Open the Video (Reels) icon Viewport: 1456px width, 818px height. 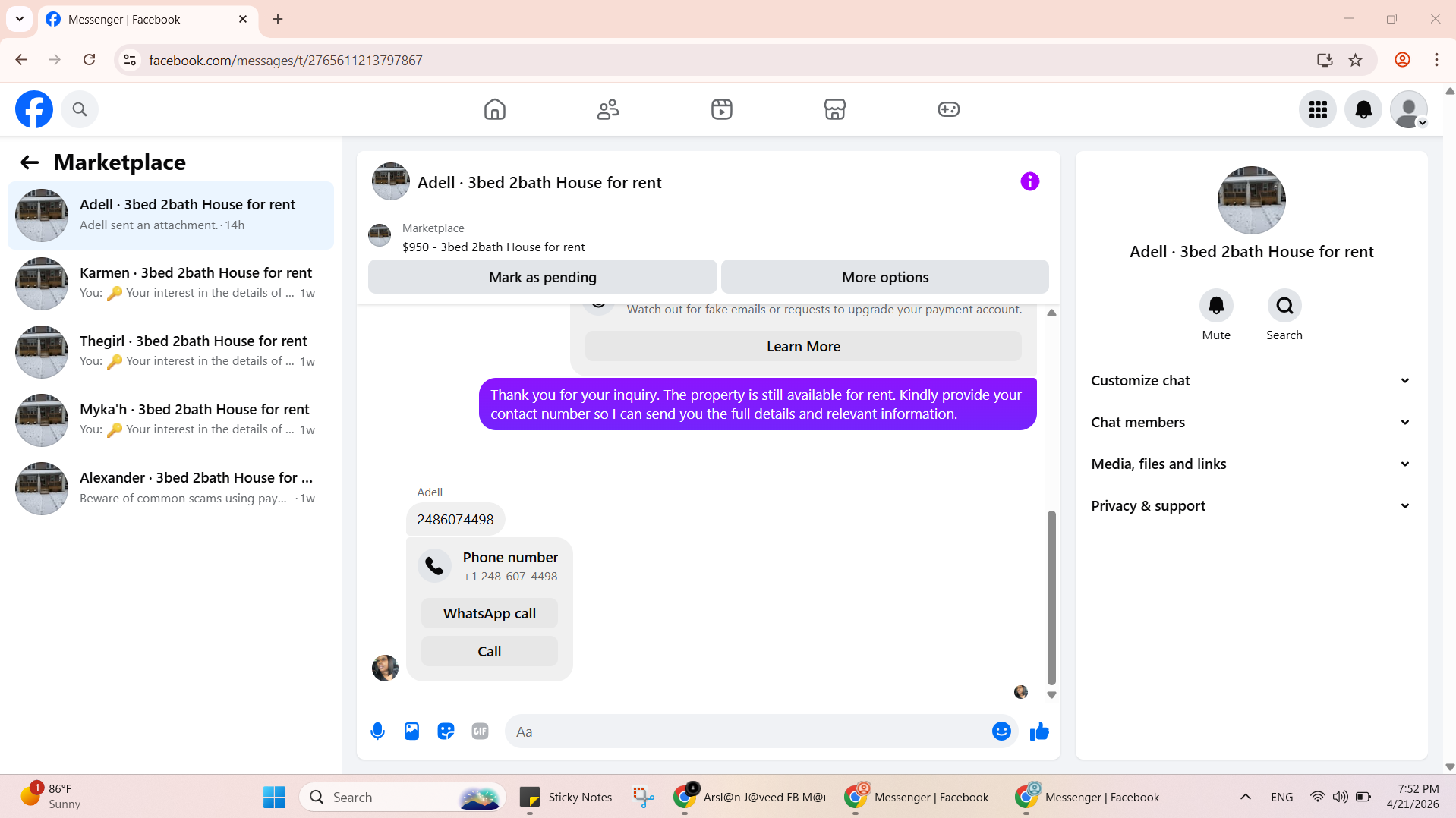coord(722,109)
